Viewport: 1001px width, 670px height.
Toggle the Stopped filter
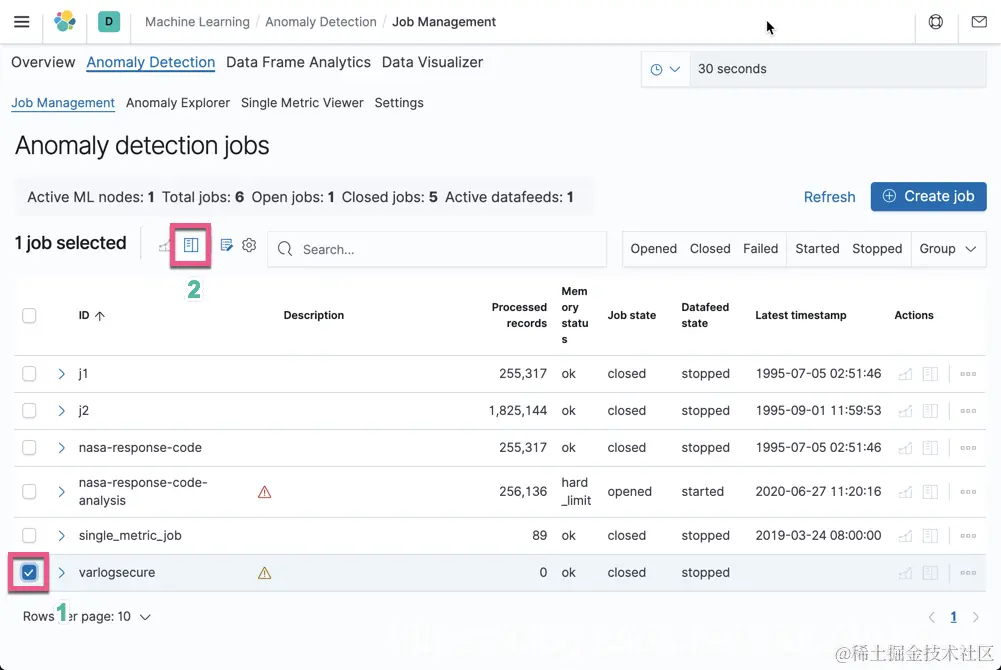coord(877,249)
